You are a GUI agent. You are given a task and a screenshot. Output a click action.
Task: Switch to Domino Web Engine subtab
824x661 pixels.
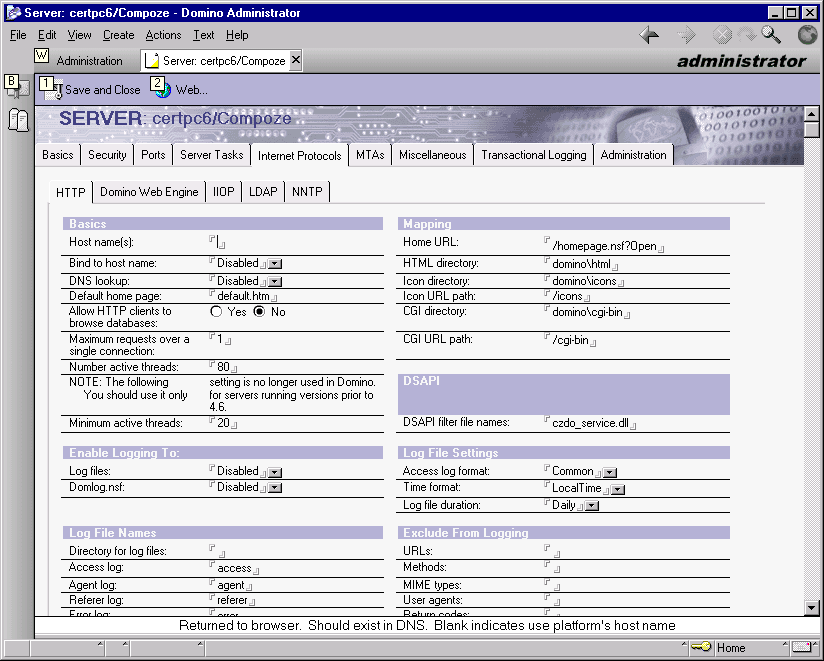(x=149, y=192)
